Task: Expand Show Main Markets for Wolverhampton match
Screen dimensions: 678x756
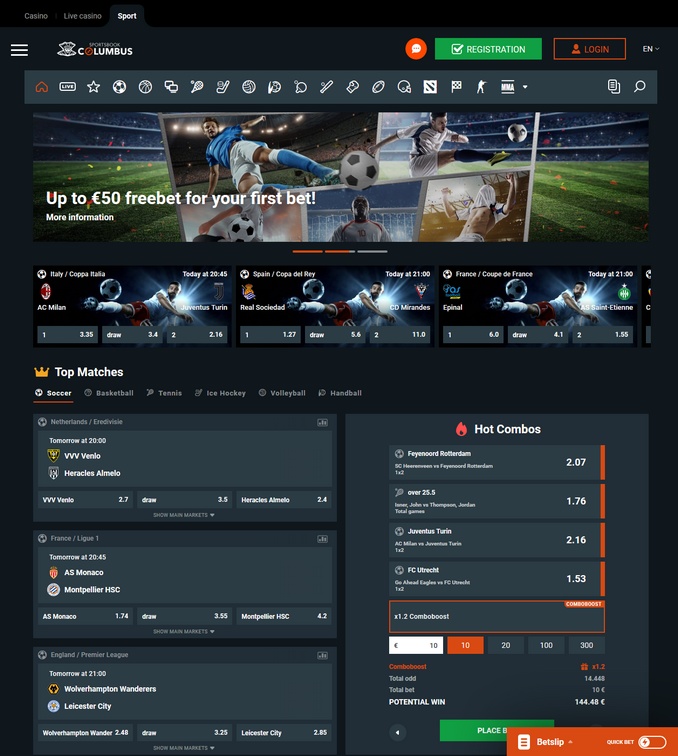Action: coord(184,748)
